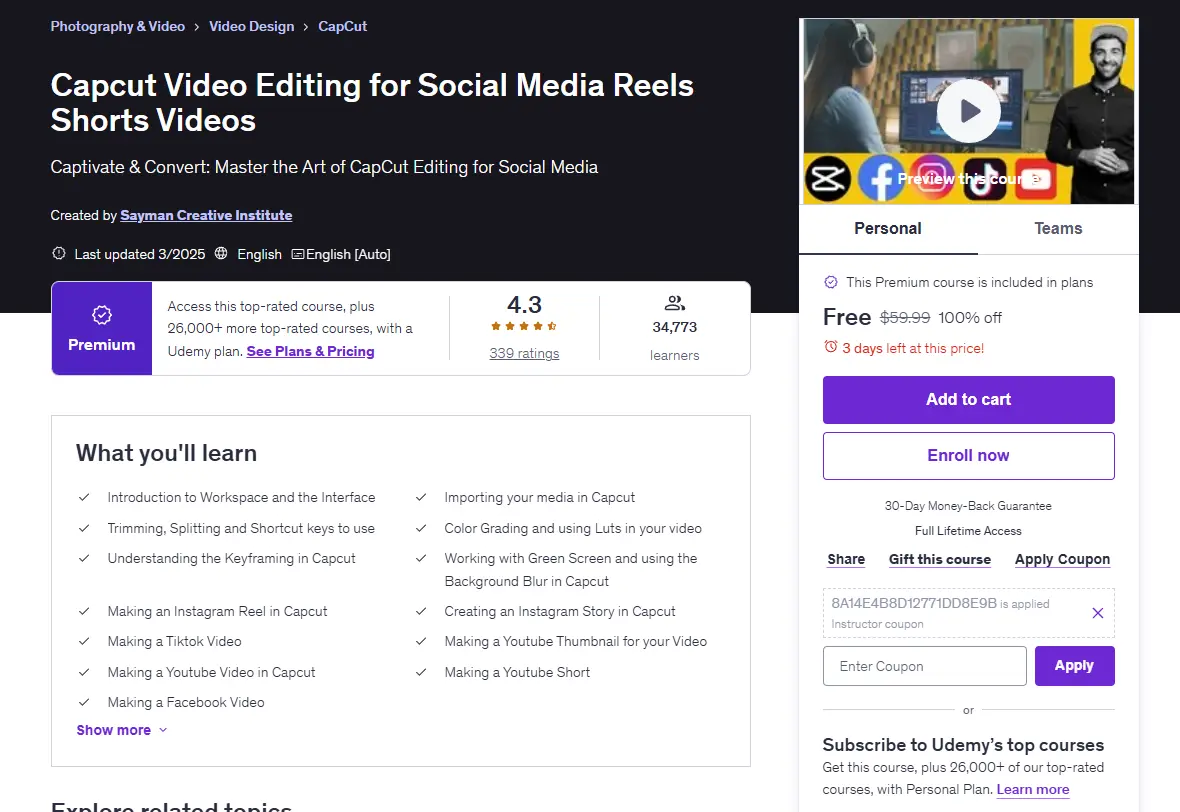Click "30-Day Money-Back Guarantee" text
Image resolution: width=1180 pixels, height=812 pixels.
point(968,506)
